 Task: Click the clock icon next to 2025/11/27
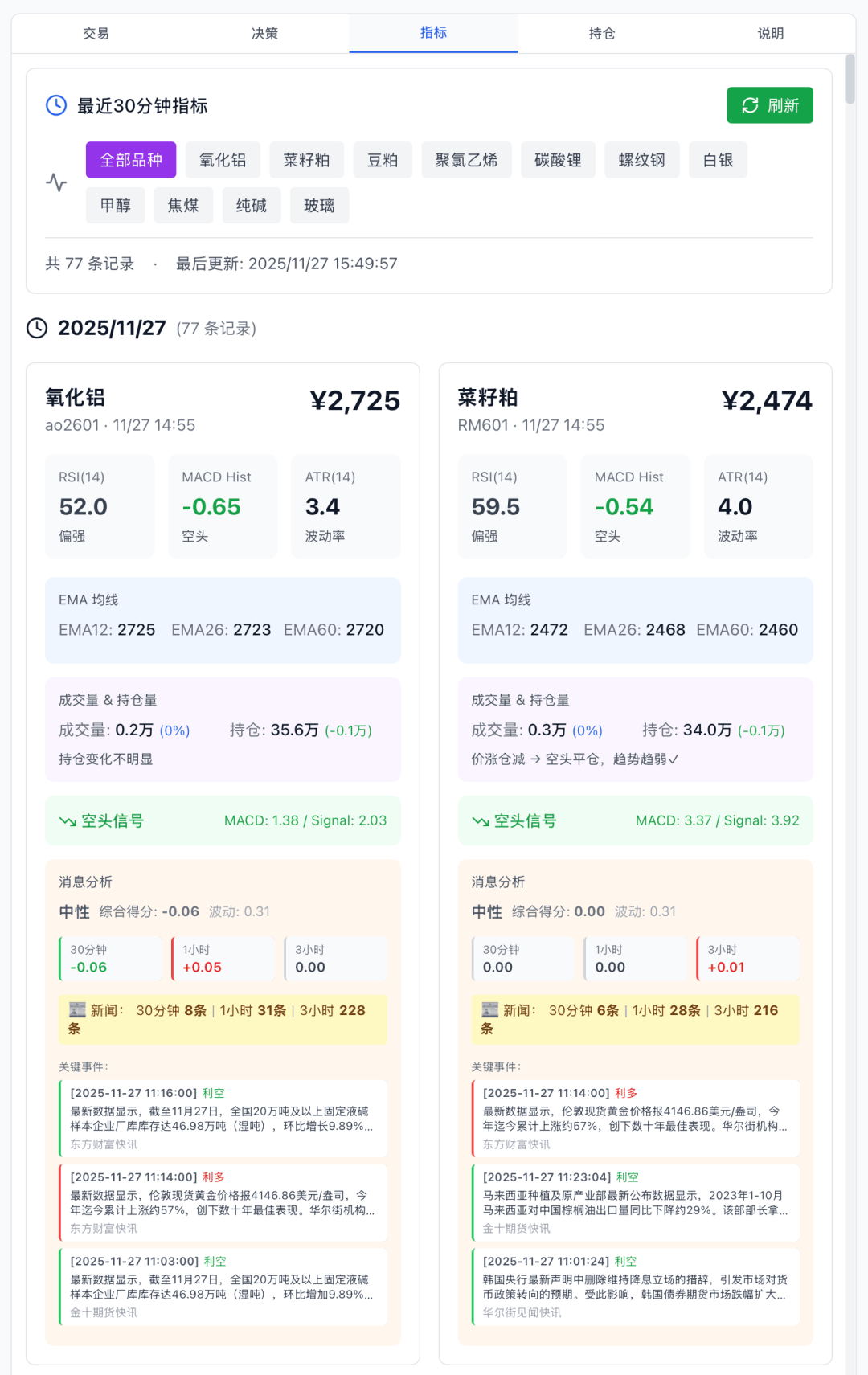37,328
